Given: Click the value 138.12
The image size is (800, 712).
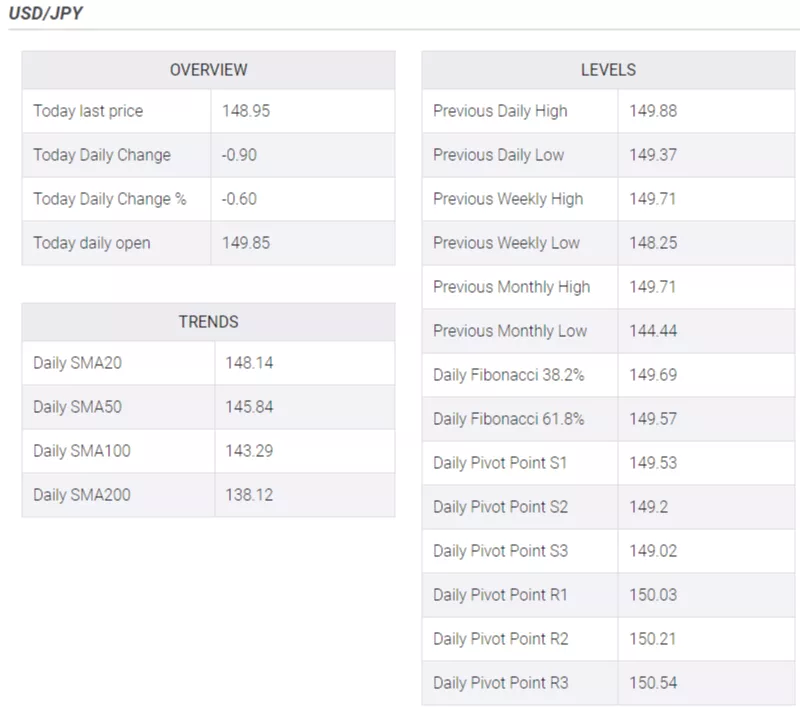Looking at the screenshot, I should (x=249, y=495).
